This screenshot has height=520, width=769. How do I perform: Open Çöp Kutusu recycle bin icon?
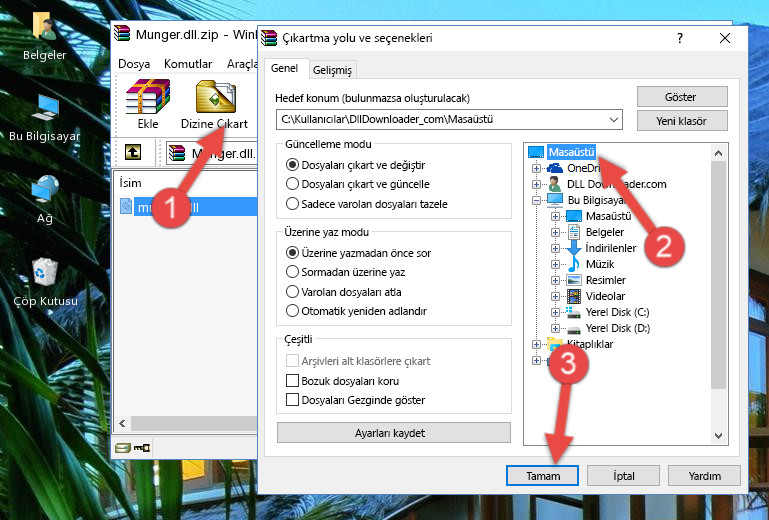pos(45,282)
